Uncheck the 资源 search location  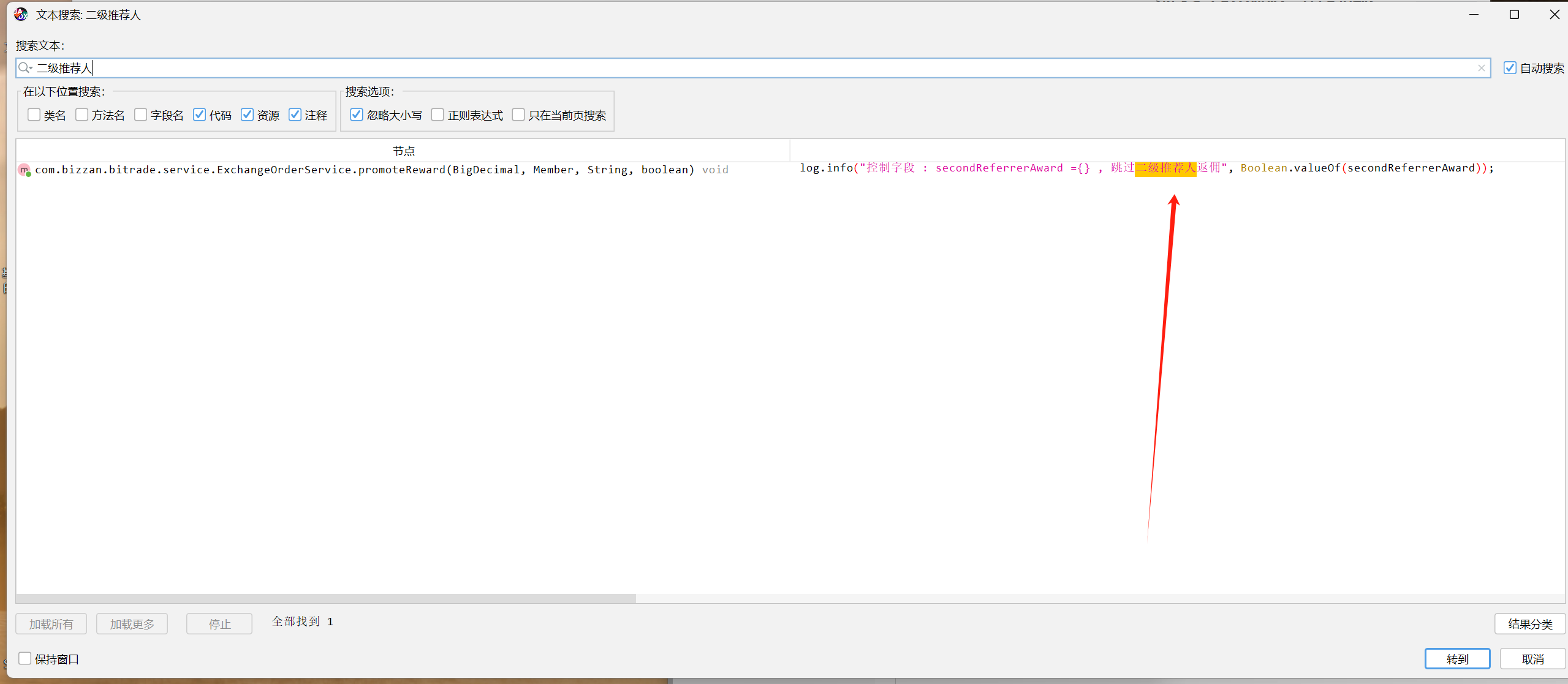248,115
